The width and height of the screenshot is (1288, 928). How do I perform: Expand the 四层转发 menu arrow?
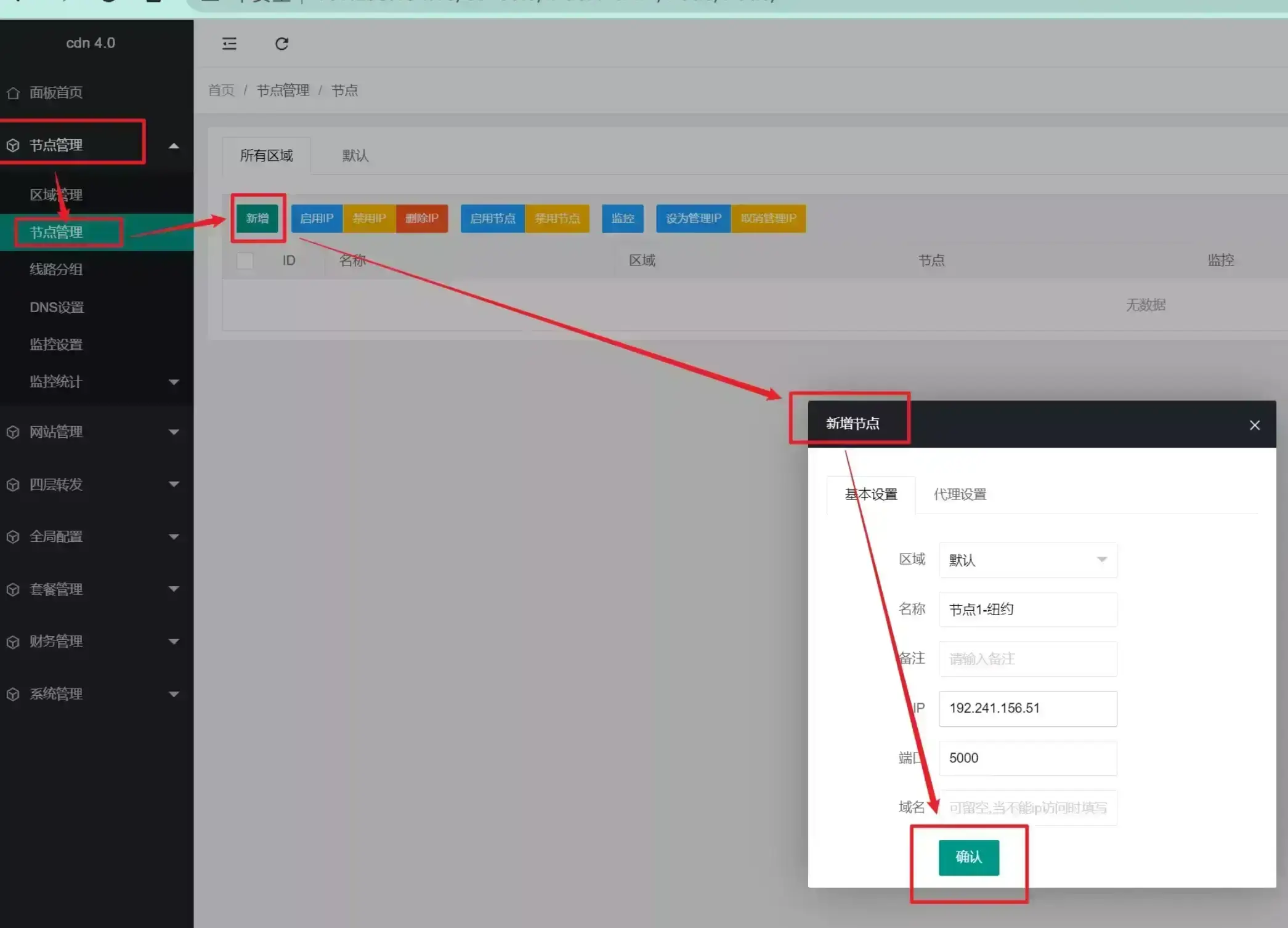[x=174, y=485]
